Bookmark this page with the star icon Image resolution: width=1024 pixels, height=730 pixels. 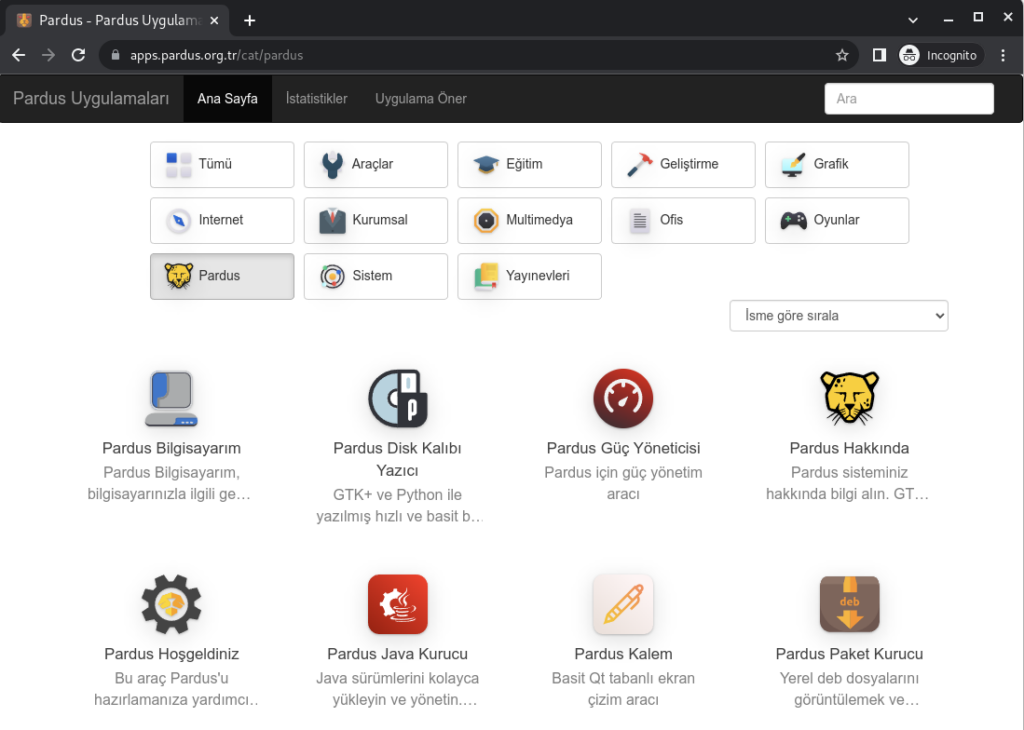coord(842,56)
